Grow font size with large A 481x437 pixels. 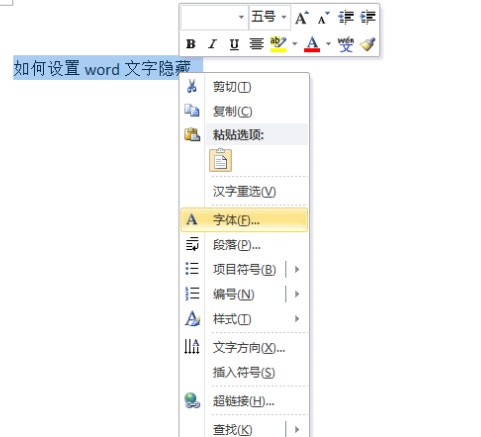pyautogui.click(x=302, y=17)
